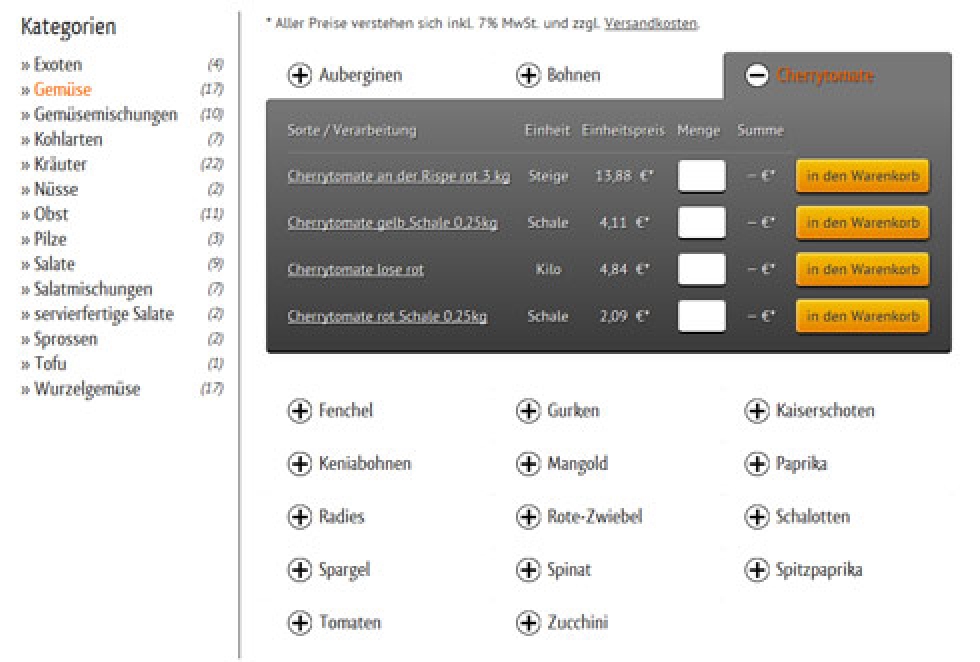
Task: Open the Kräuter category in sidebar
Action: click(x=60, y=165)
